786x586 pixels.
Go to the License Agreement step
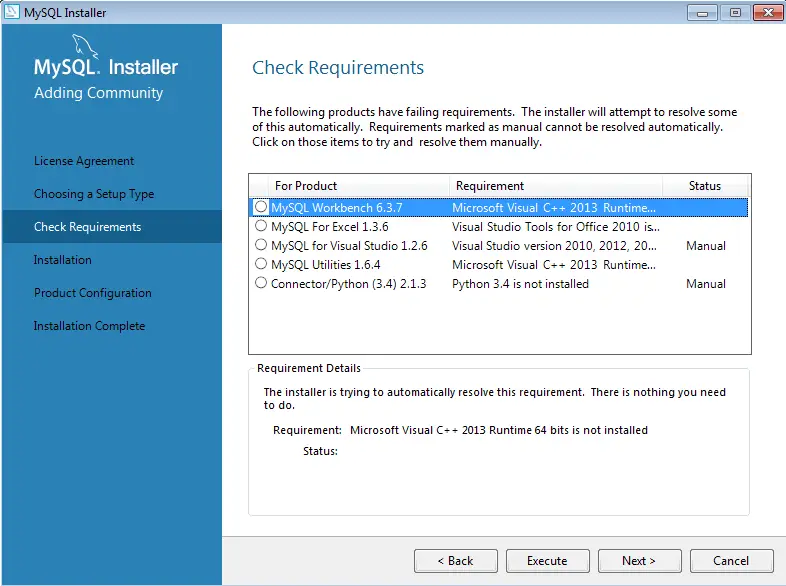pos(84,161)
